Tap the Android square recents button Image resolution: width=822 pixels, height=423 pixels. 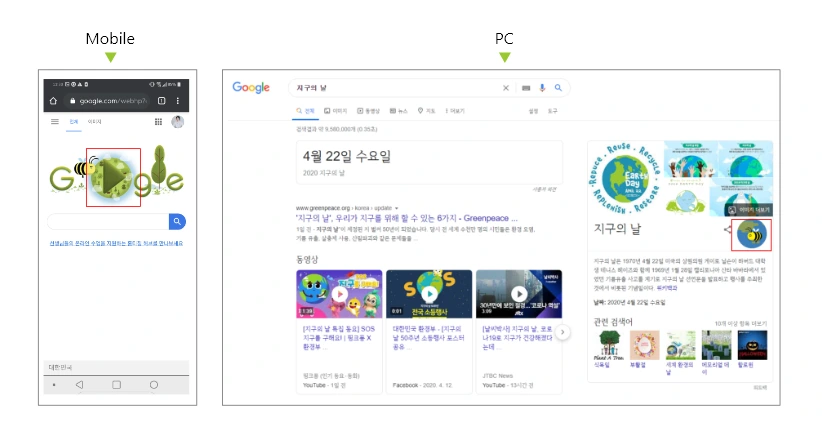(x=116, y=385)
